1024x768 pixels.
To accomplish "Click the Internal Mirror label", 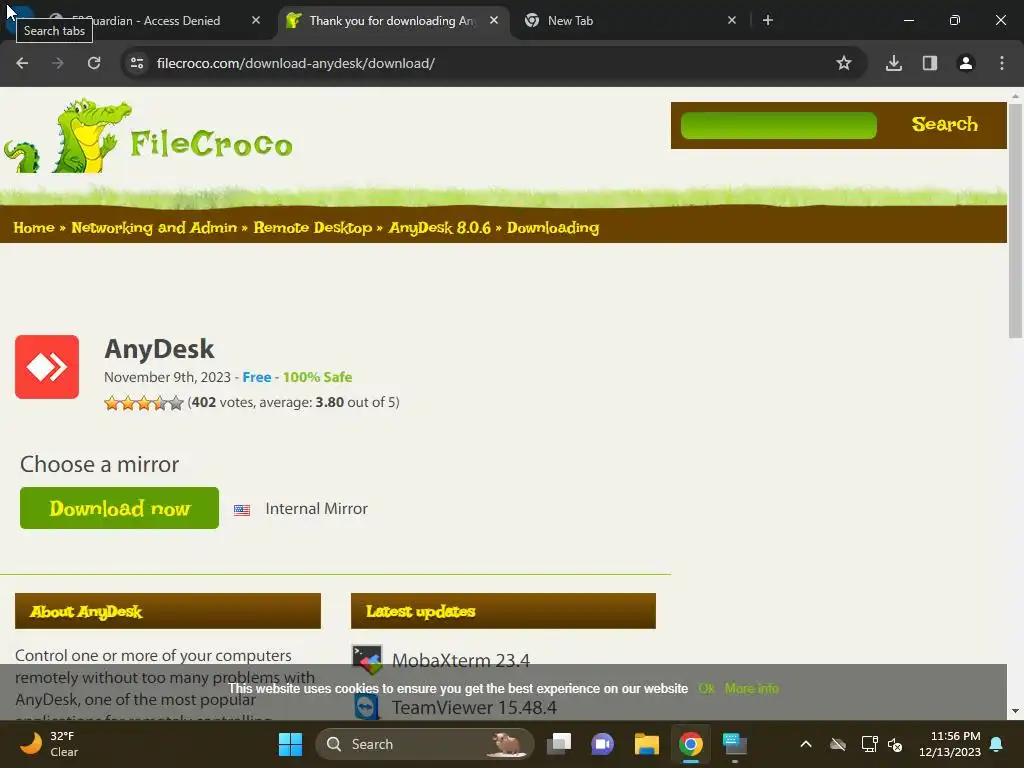I will [317, 509].
